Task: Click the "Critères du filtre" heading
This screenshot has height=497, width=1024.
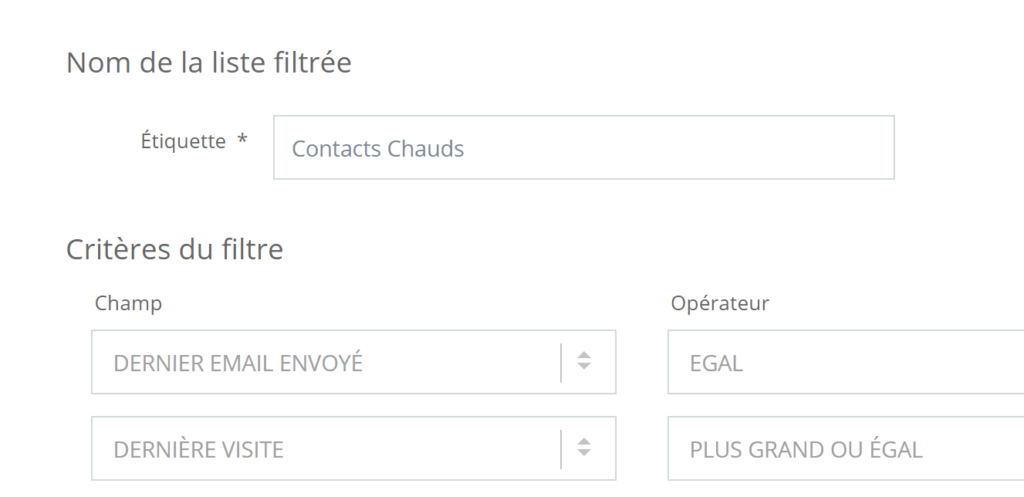Action: pyautogui.click(x=175, y=249)
